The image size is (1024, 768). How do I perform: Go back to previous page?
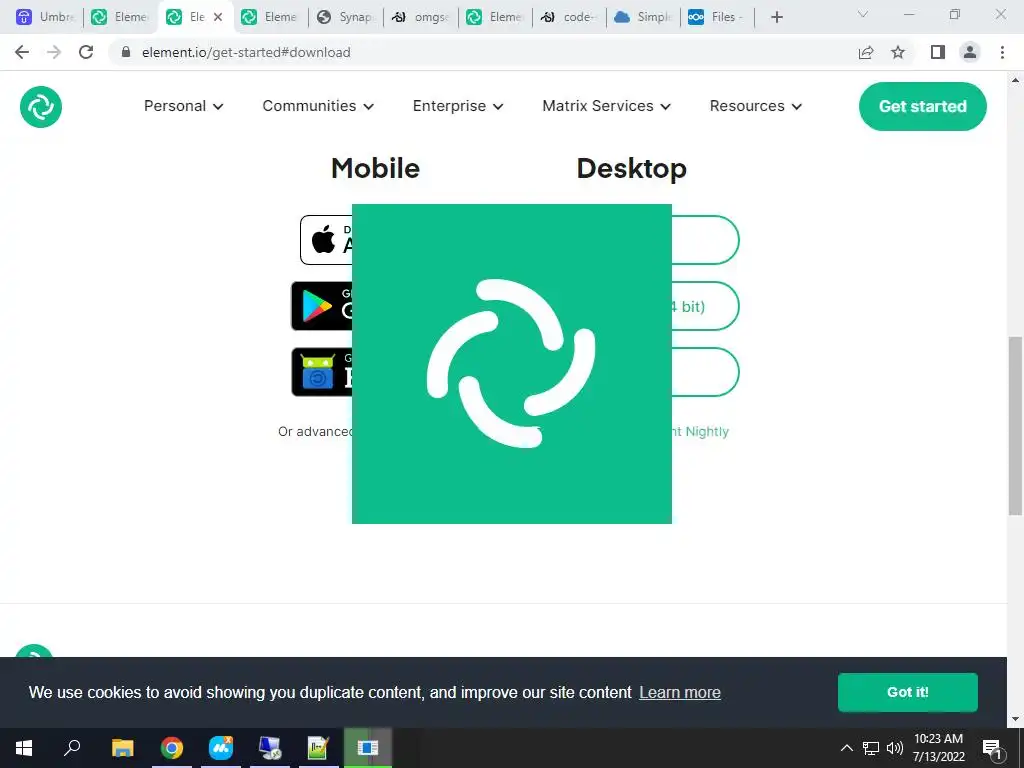point(22,52)
